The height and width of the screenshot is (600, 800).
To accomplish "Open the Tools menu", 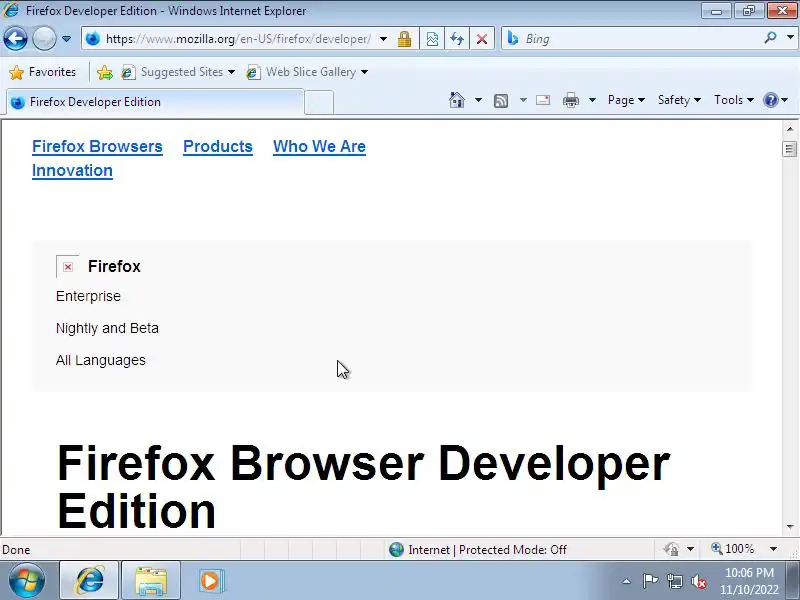I will (734, 100).
